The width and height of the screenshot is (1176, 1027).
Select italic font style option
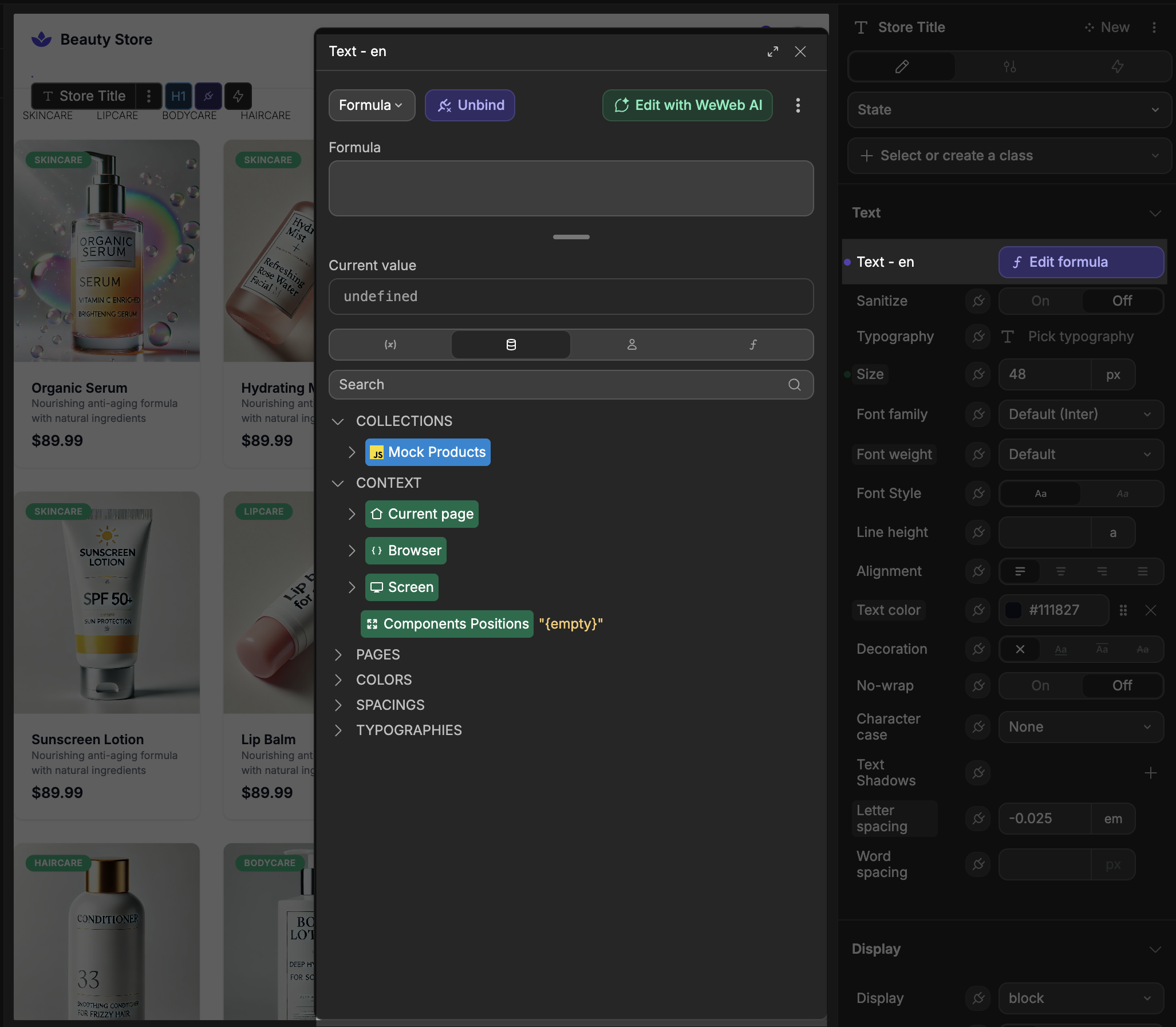pos(1122,493)
